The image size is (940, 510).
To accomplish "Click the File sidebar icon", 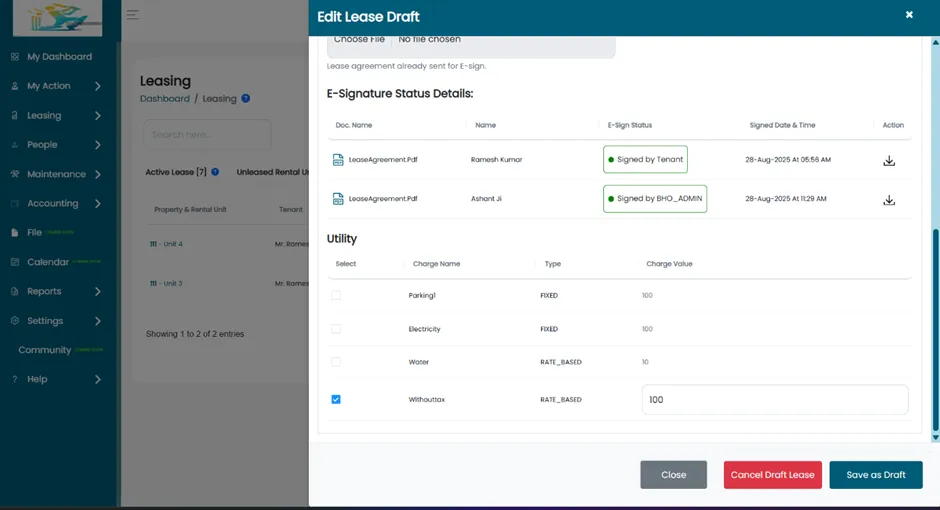I will 14,233.
